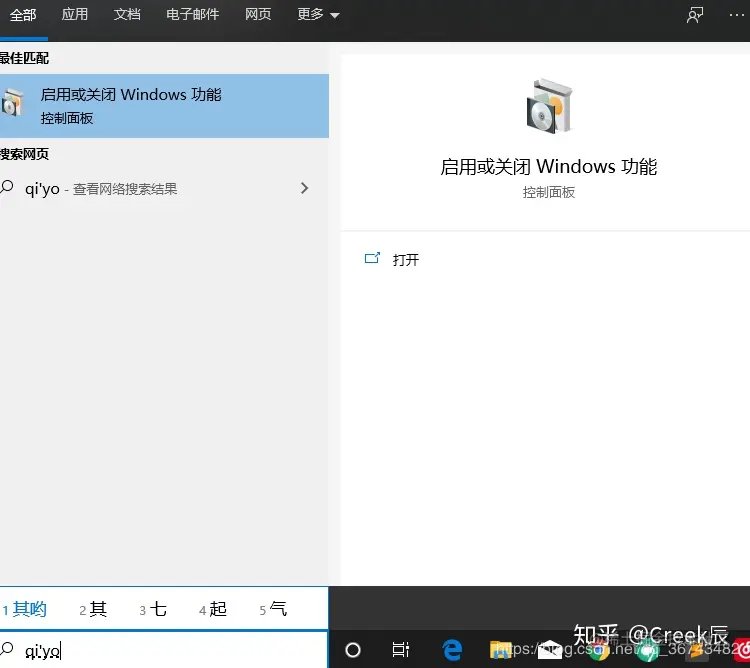Screen dimensions: 750x668
Task: Select the 全部 search filter tab
Action: (22, 15)
